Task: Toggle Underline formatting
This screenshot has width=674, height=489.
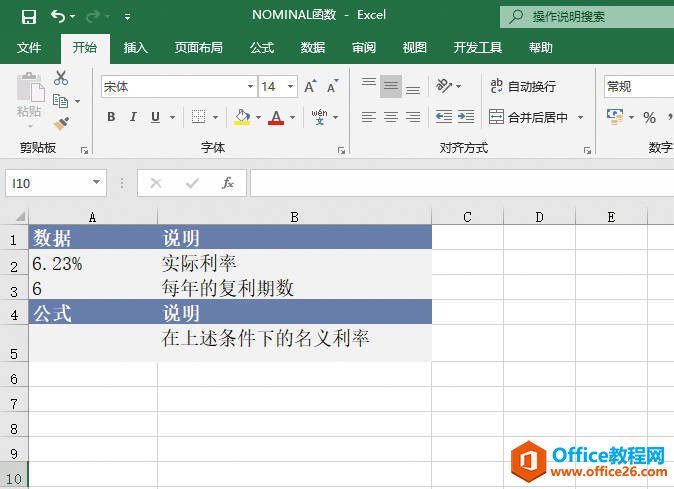Action: pyautogui.click(x=155, y=117)
